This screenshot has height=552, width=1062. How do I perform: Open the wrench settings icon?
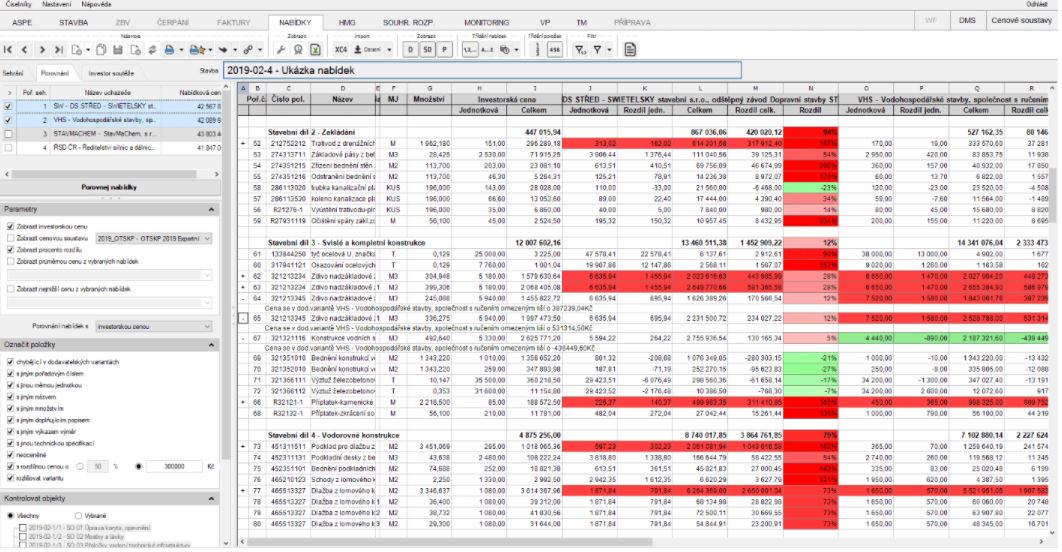pos(280,49)
